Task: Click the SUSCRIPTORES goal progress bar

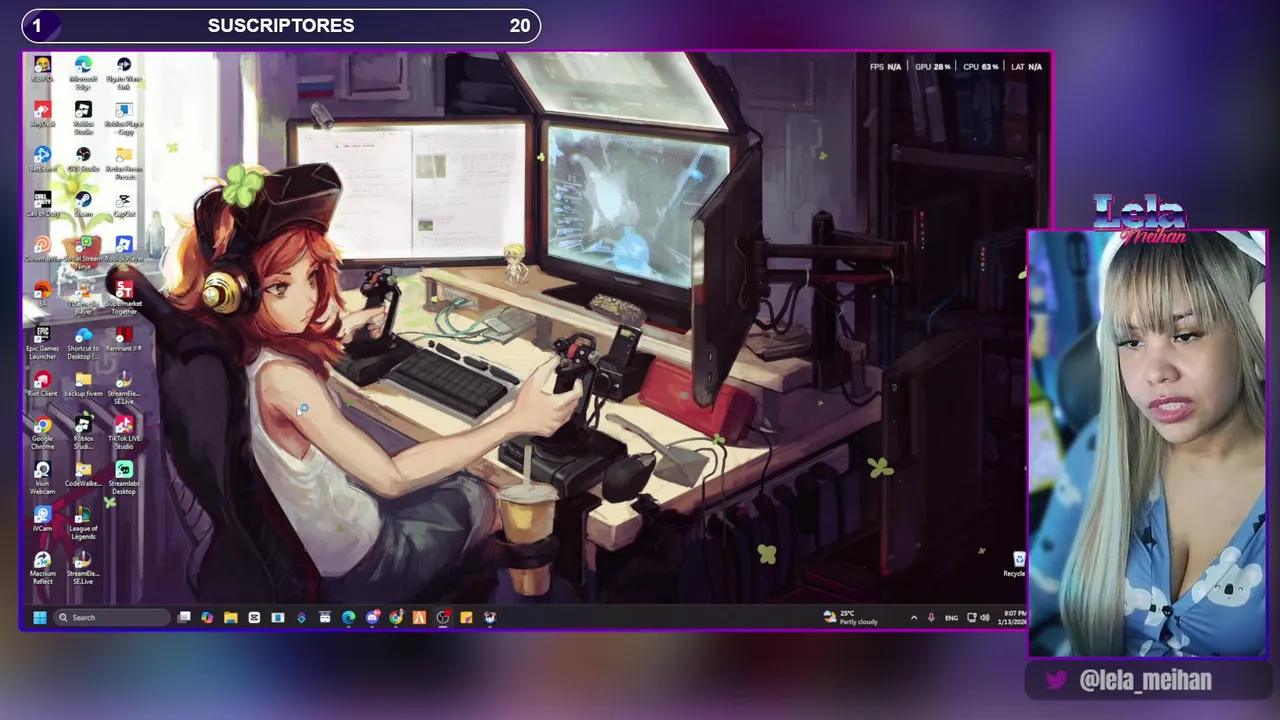Action: tap(281, 26)
